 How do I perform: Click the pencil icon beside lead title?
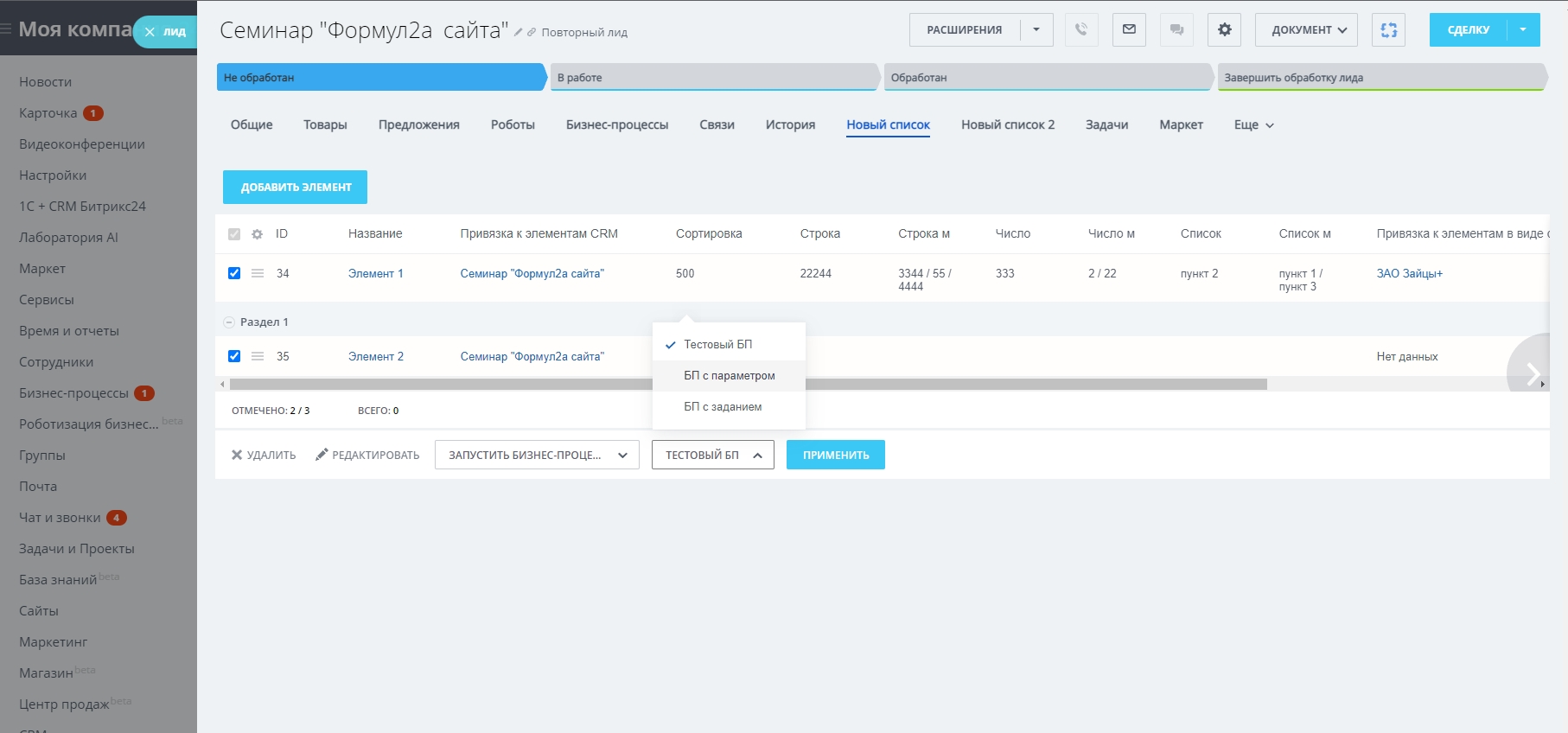point(519,33)
